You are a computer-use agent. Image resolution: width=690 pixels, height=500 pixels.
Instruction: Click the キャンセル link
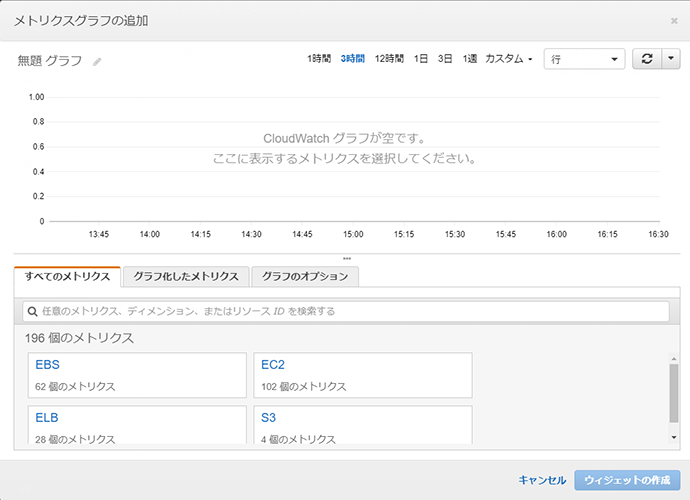click(542, 480)
